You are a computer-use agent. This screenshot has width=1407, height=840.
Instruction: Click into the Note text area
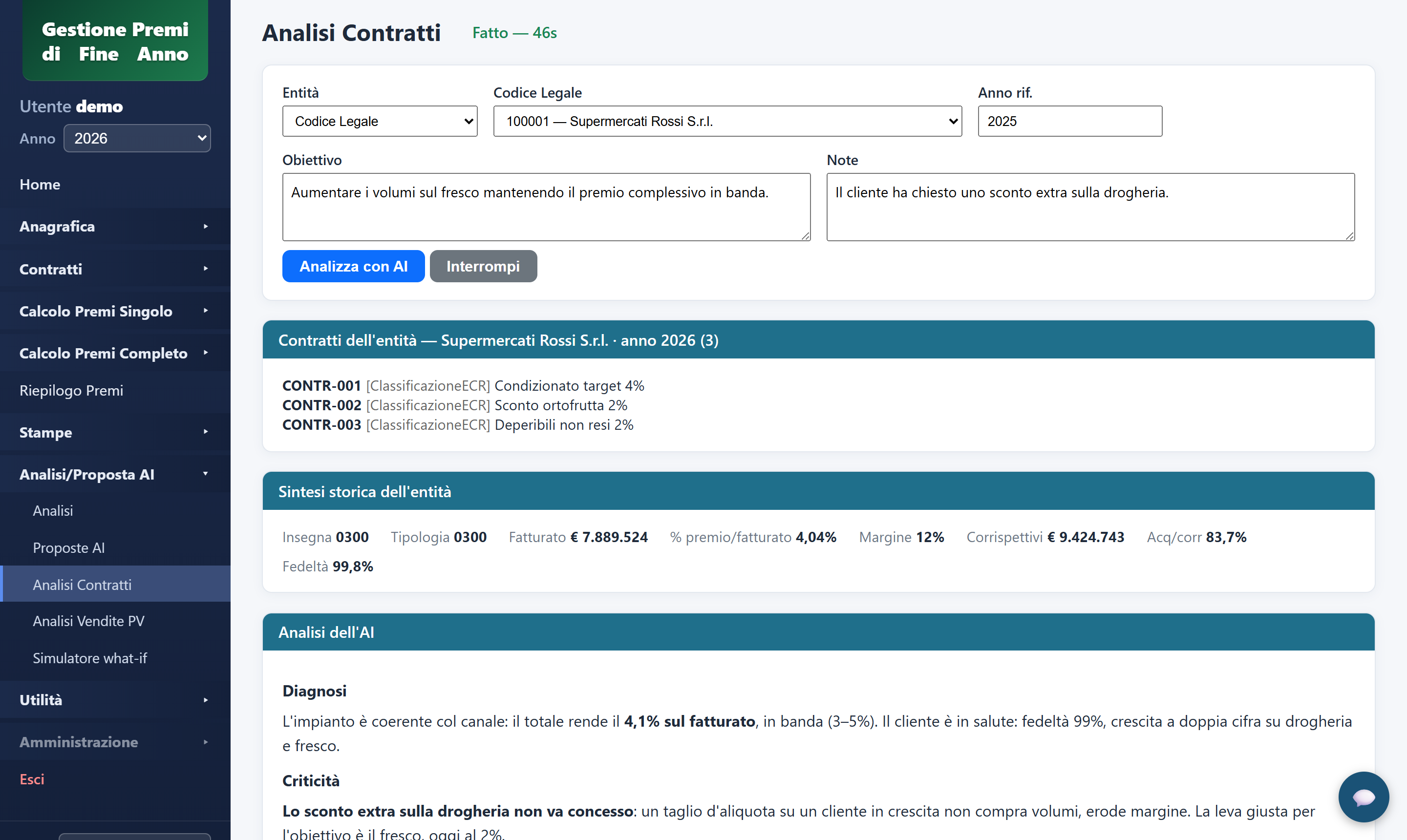[x=1090, y=207]
